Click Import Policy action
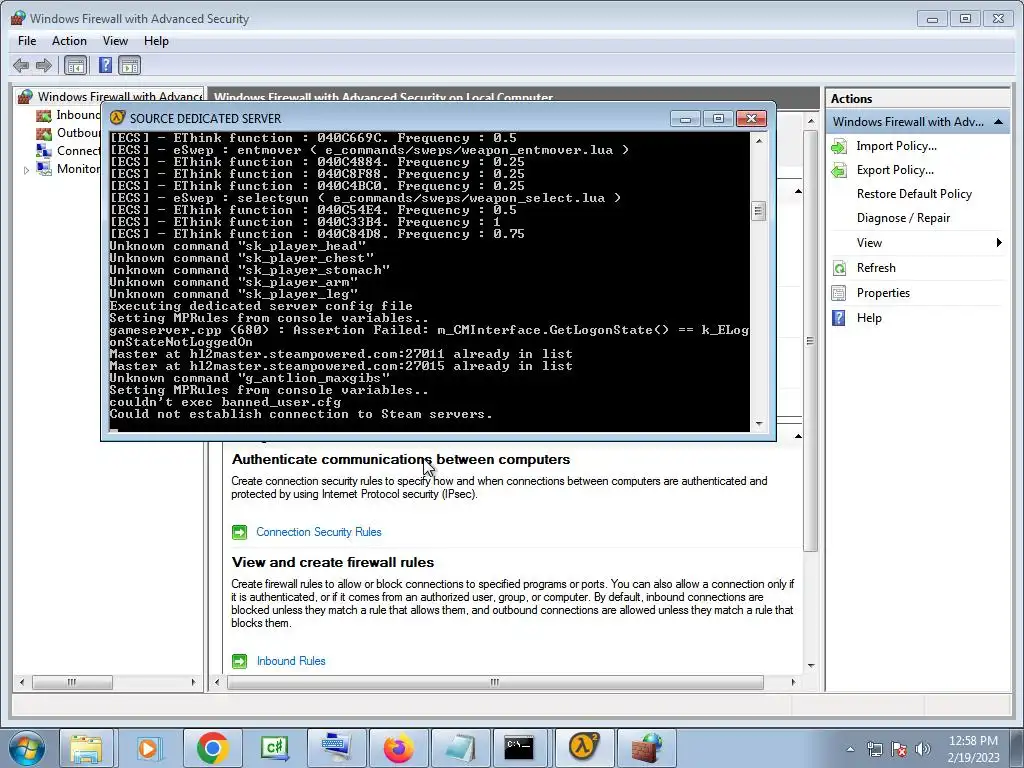The image size is (1024, 768). pyautogui.click(x=896, y=146)
